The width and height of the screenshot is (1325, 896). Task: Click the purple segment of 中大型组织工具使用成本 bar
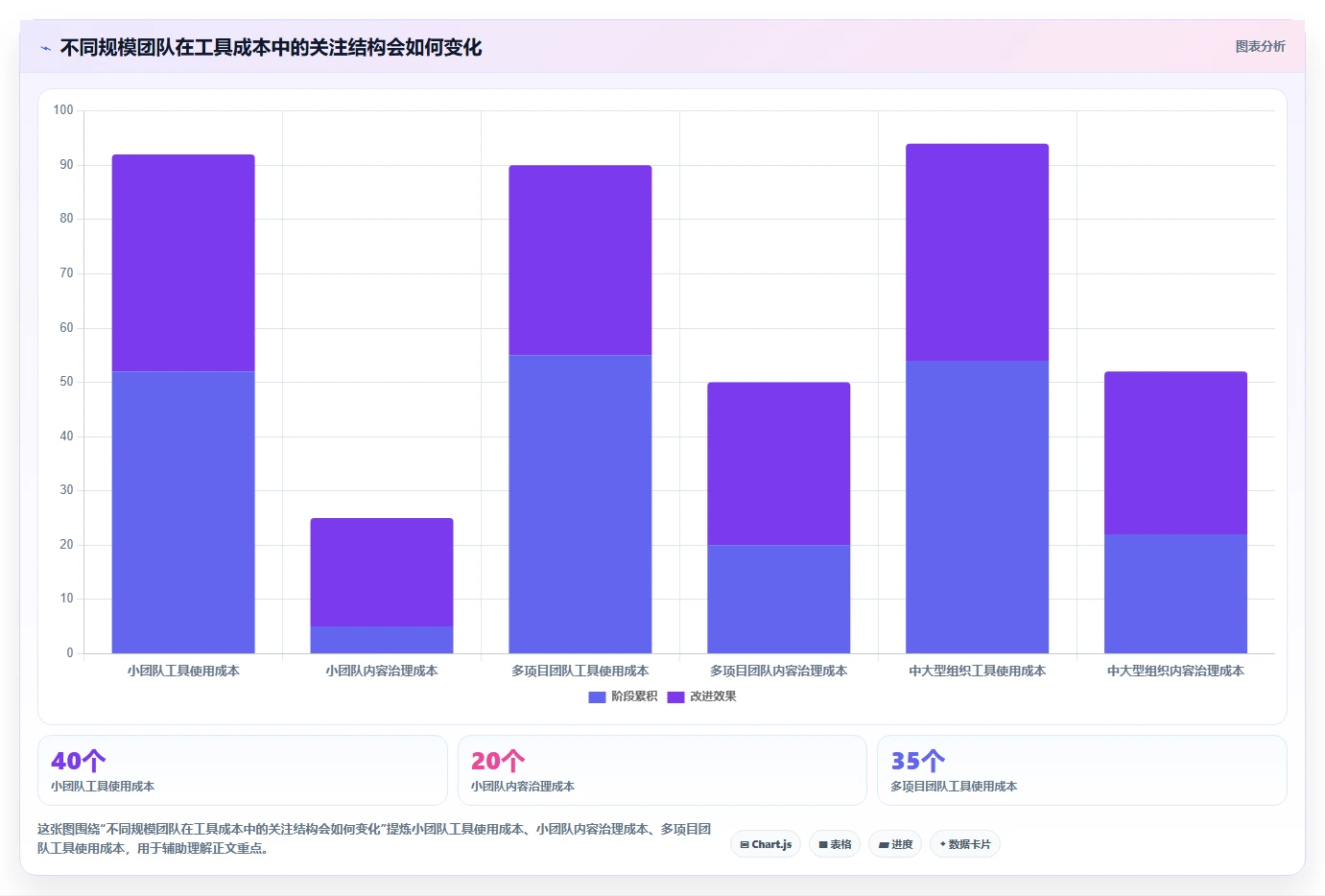click(x=978, y=252)
